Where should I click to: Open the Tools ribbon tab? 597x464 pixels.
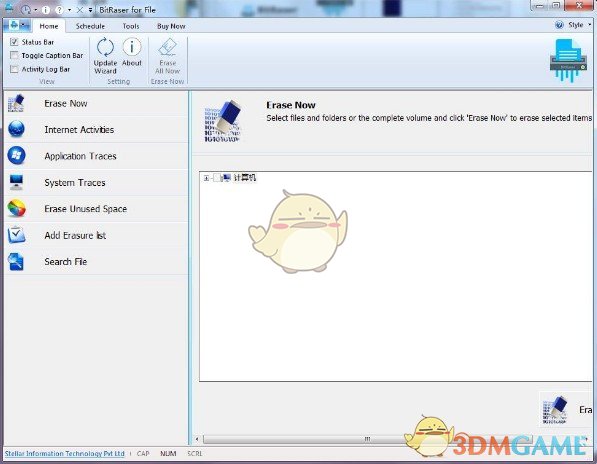[x=131, y=26]
